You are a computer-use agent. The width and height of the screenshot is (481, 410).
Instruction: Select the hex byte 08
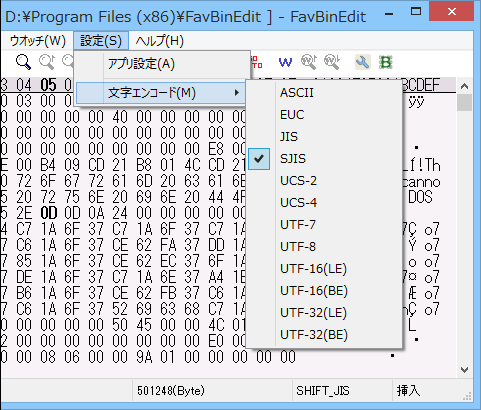click(48, 357)
